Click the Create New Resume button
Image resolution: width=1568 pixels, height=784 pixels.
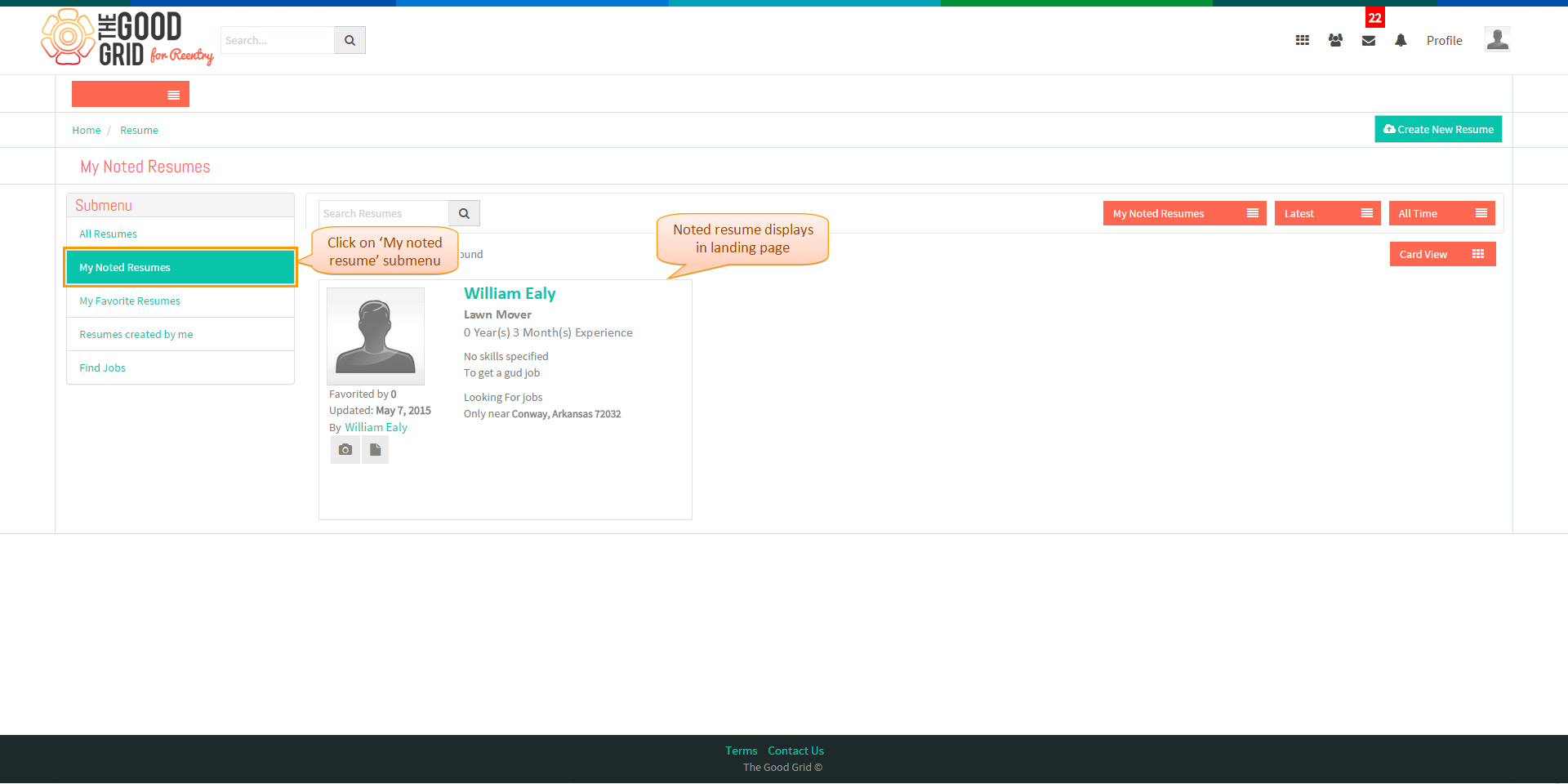pos(1438,129)
